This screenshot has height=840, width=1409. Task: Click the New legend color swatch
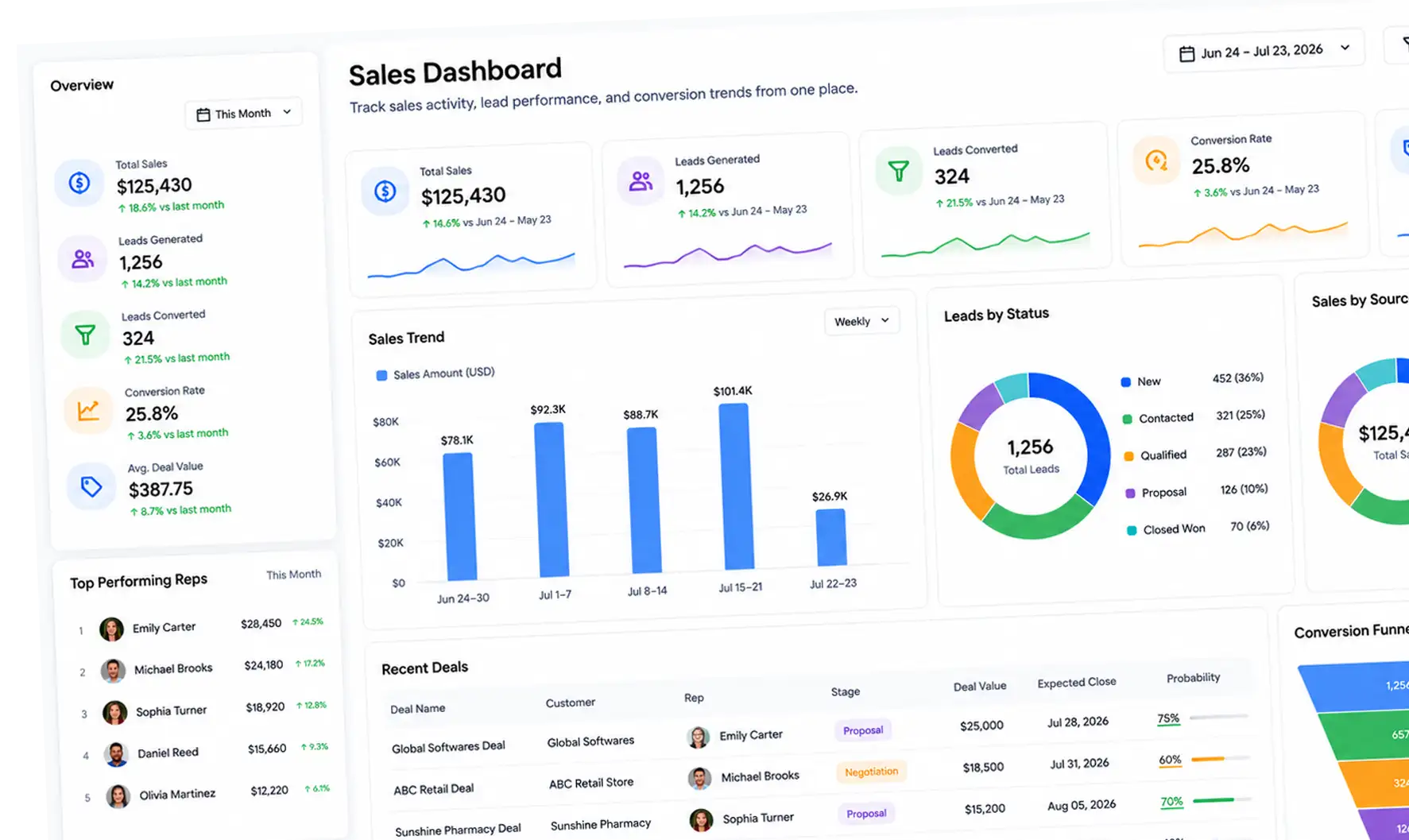(x=1125, y=382)
